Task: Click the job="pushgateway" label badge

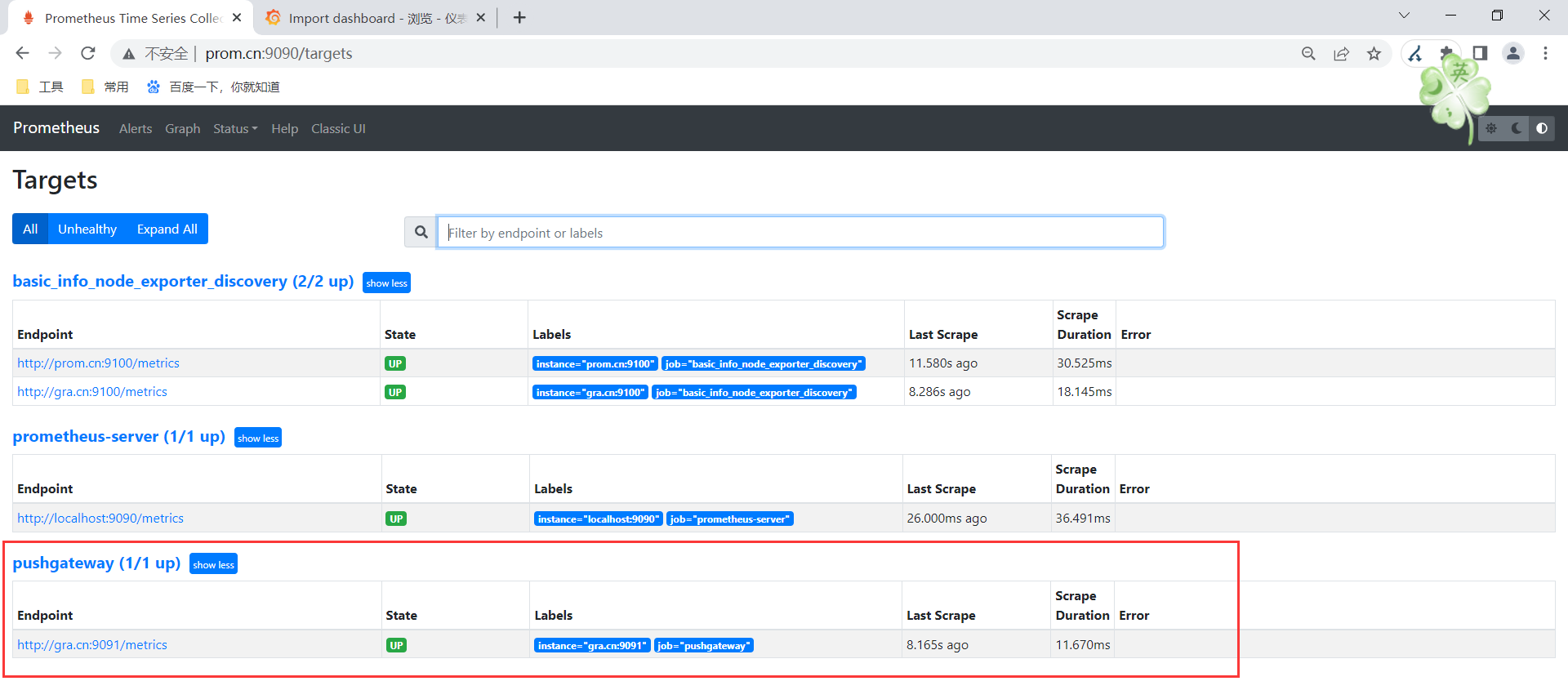Action: pos(704,646)
